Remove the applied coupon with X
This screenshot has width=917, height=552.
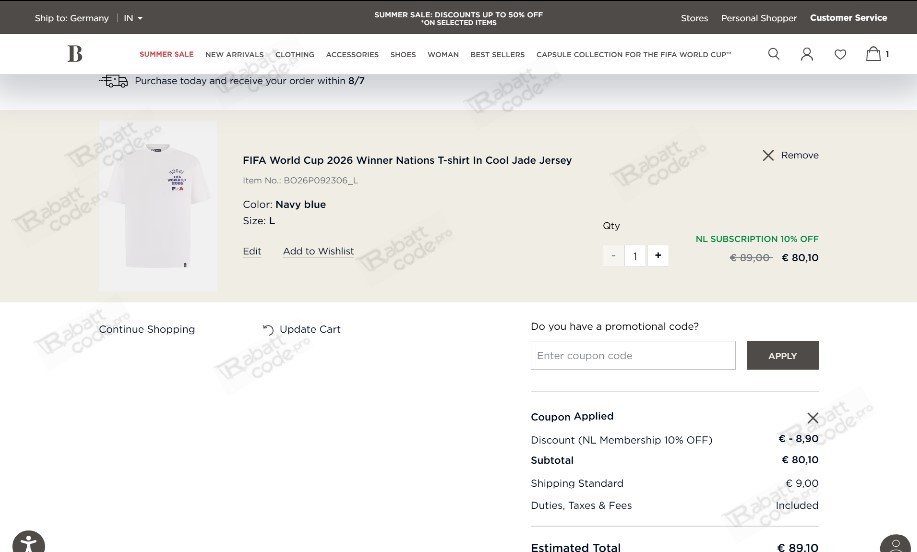pos(812,418)
